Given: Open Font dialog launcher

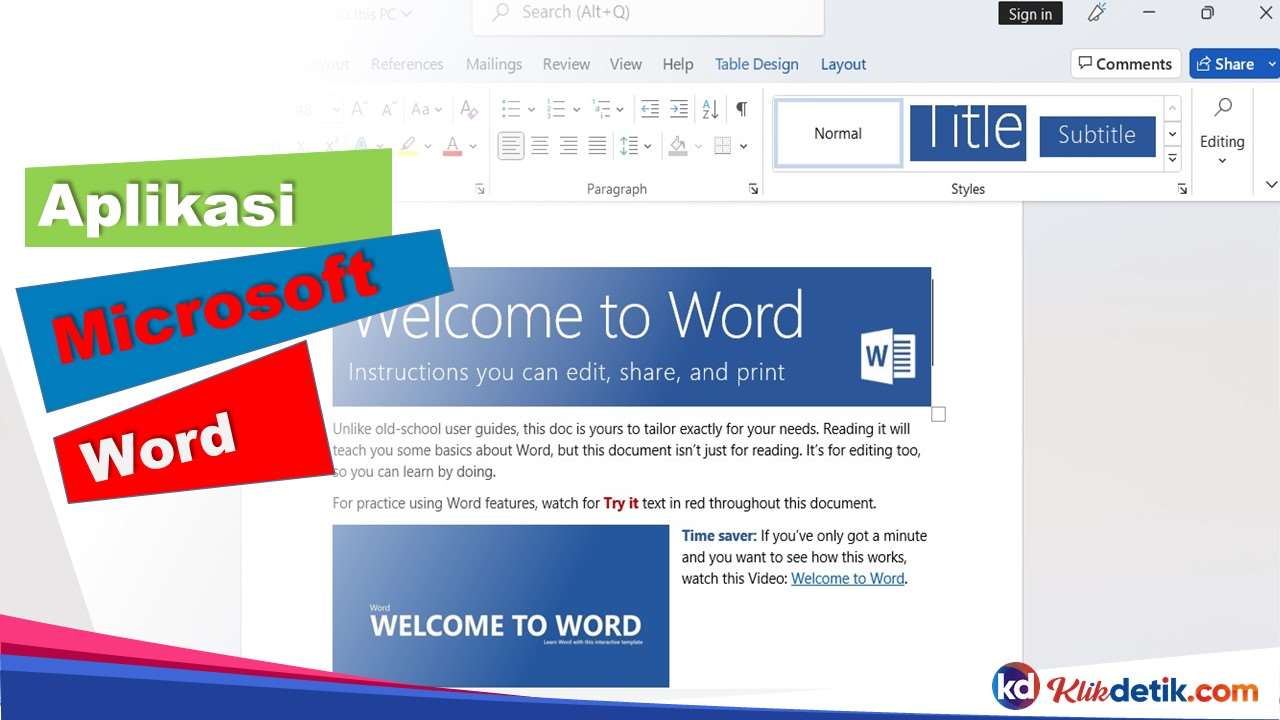Looking at the screenshot, I should tap(480, 189).
